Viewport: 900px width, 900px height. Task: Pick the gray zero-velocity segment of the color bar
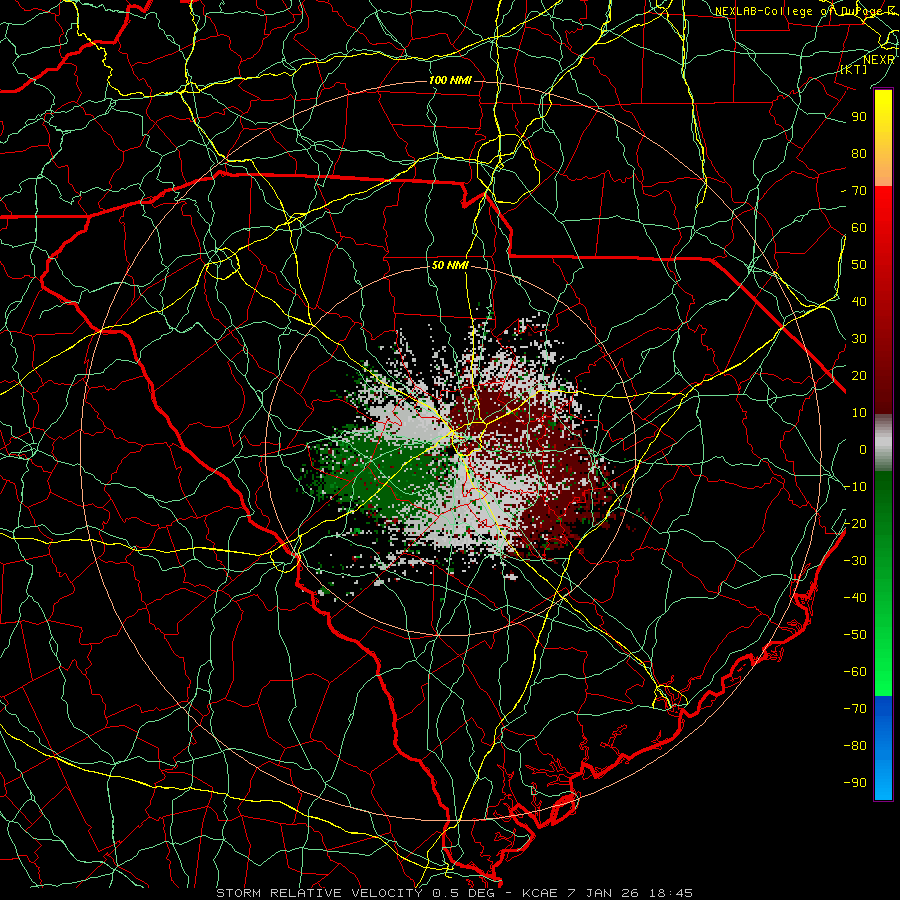coord(883,443)
